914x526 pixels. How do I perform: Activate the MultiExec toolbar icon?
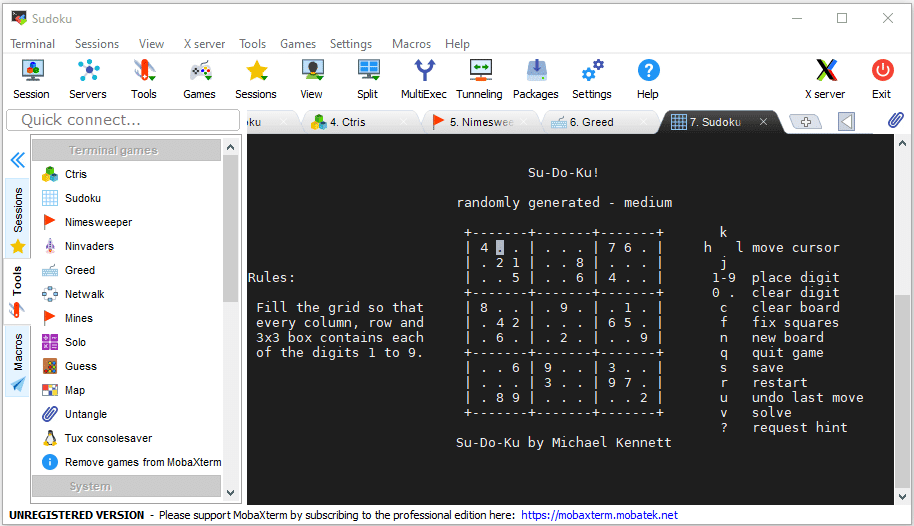[x=424, y=79]
